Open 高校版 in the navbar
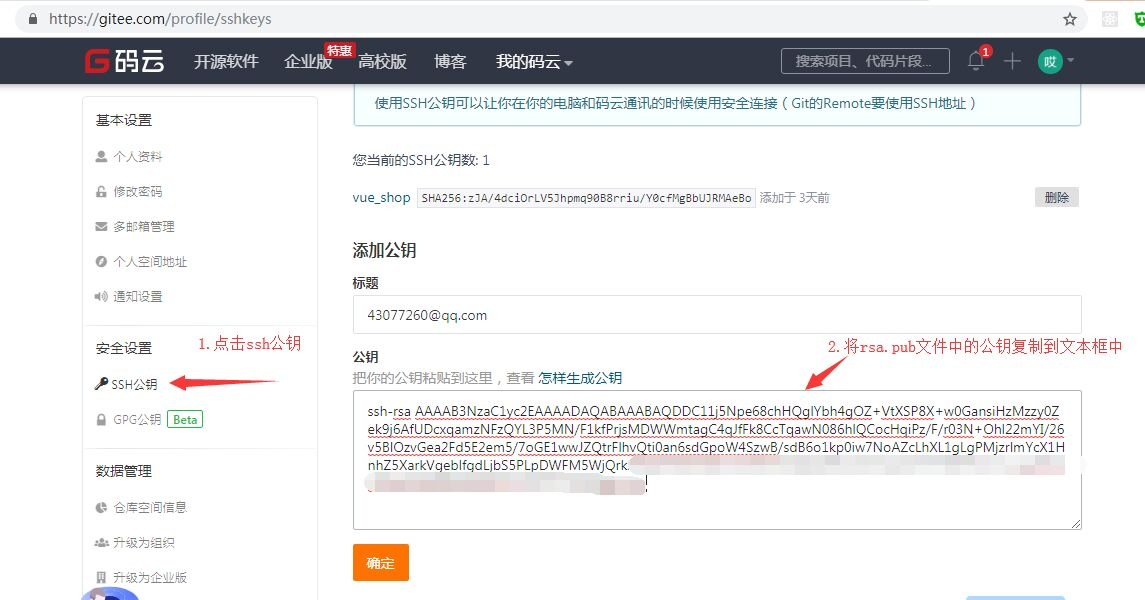Image resolution: width=1145 pixels, height=600 pixels. 383,62
